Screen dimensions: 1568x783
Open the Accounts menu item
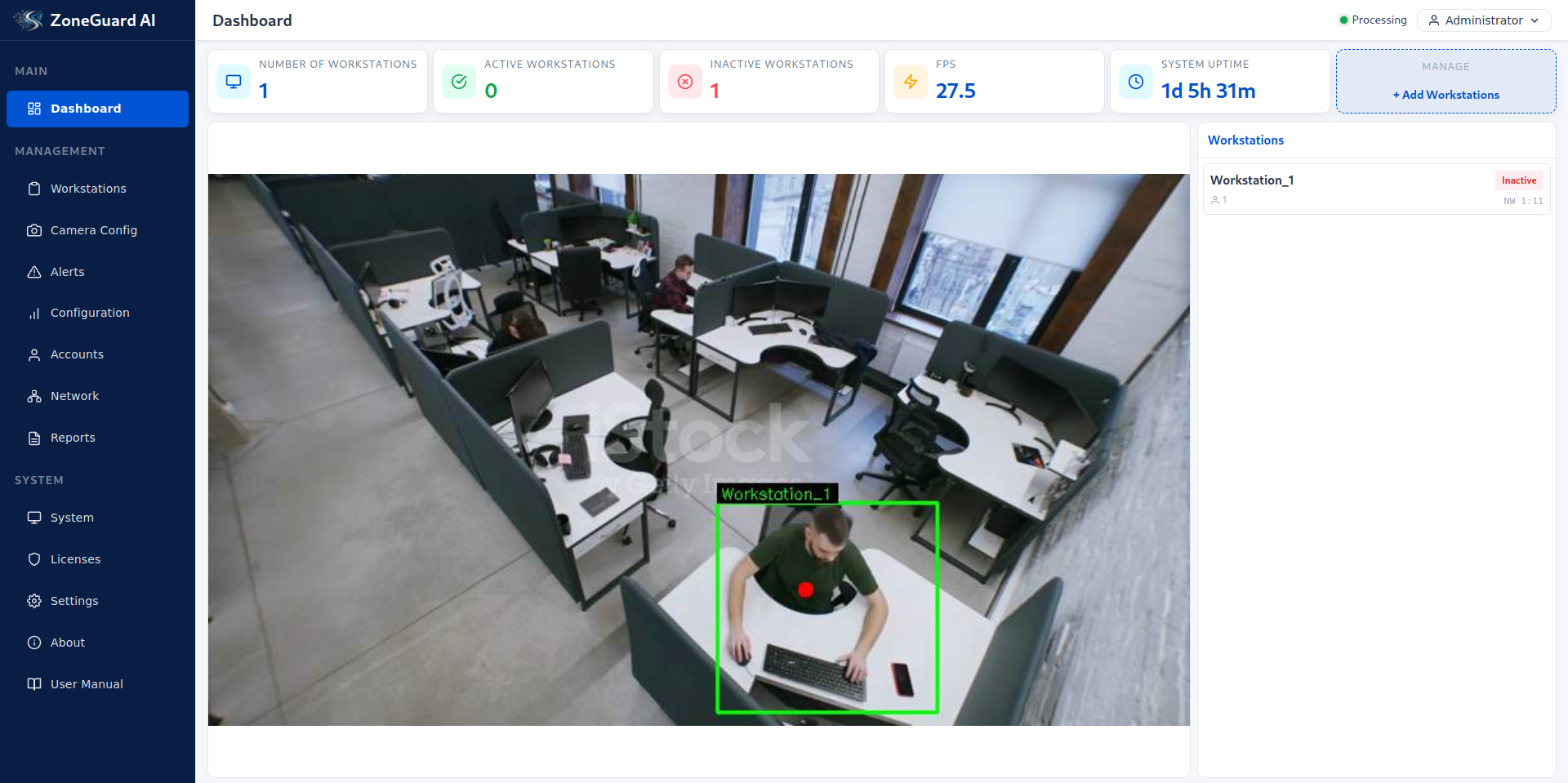97,354
